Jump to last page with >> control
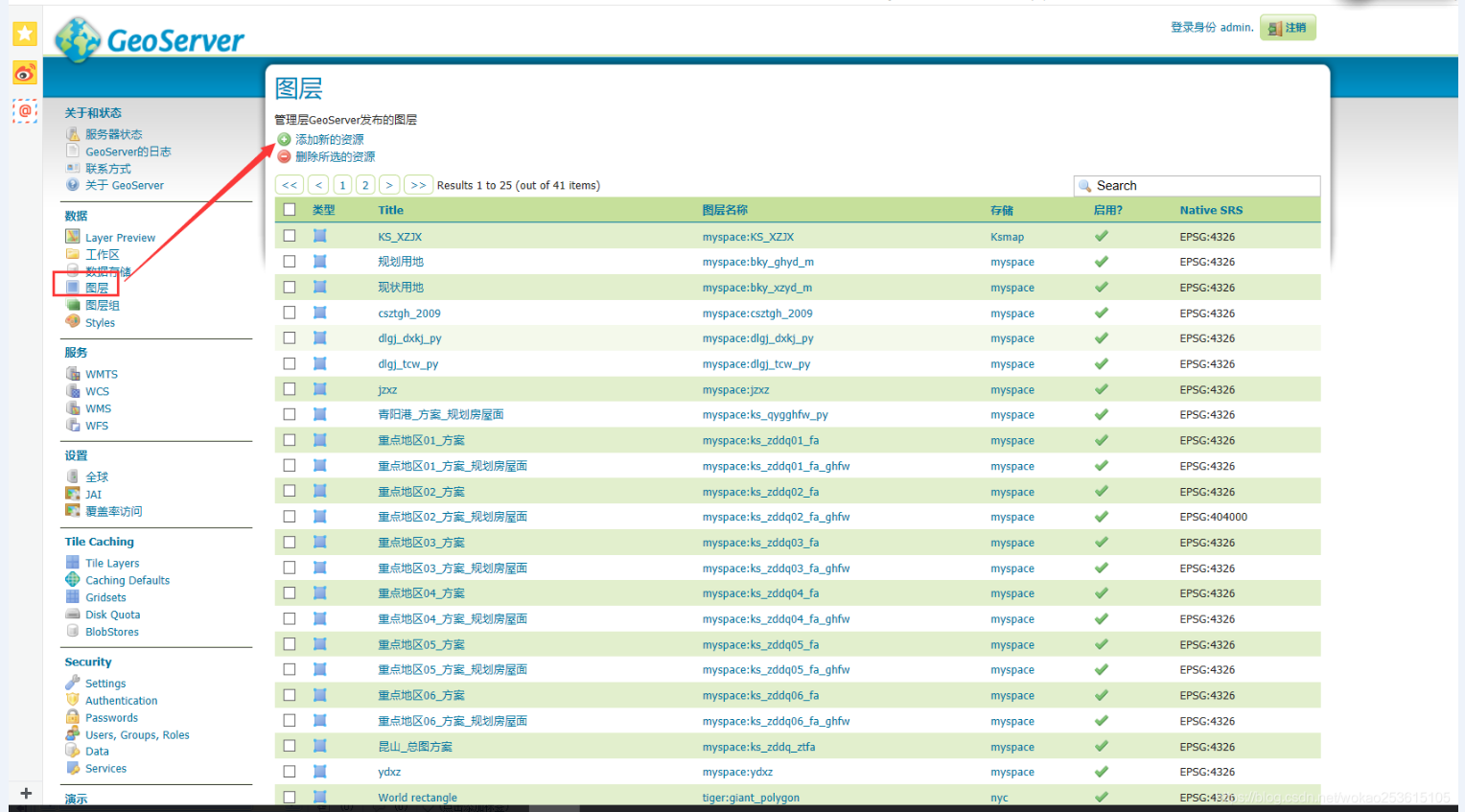 click(x=418, y=184)
